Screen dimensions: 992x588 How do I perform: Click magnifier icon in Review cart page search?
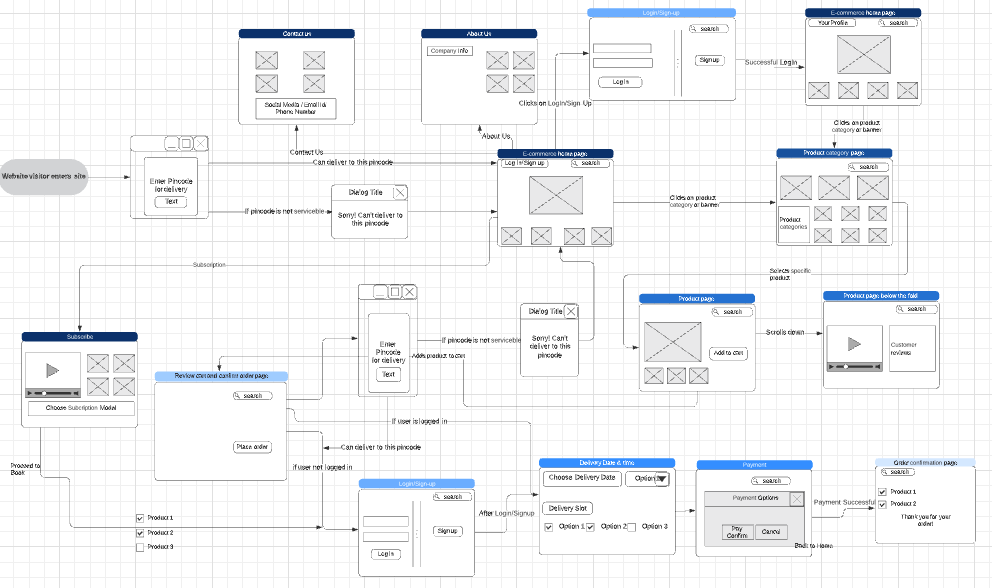[237, 396]
